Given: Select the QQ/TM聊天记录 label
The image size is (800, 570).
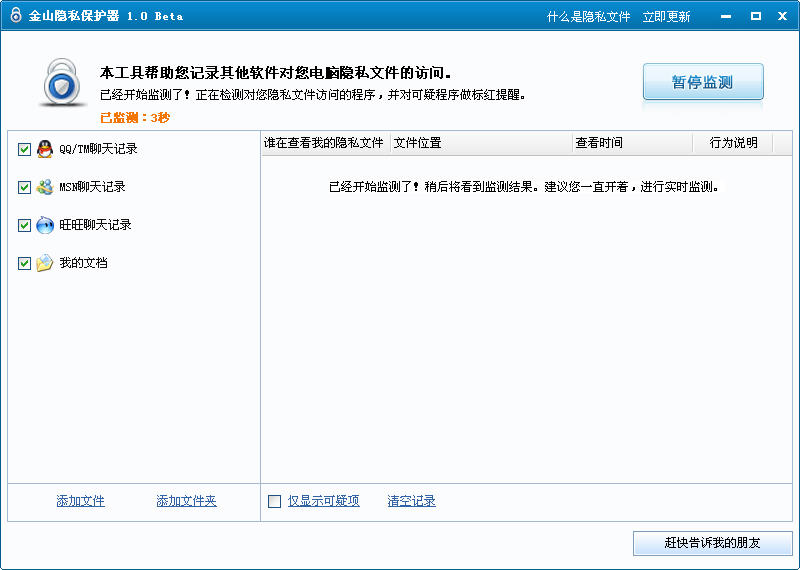Looking at the screenshot, I should click(x=98, y=149).
